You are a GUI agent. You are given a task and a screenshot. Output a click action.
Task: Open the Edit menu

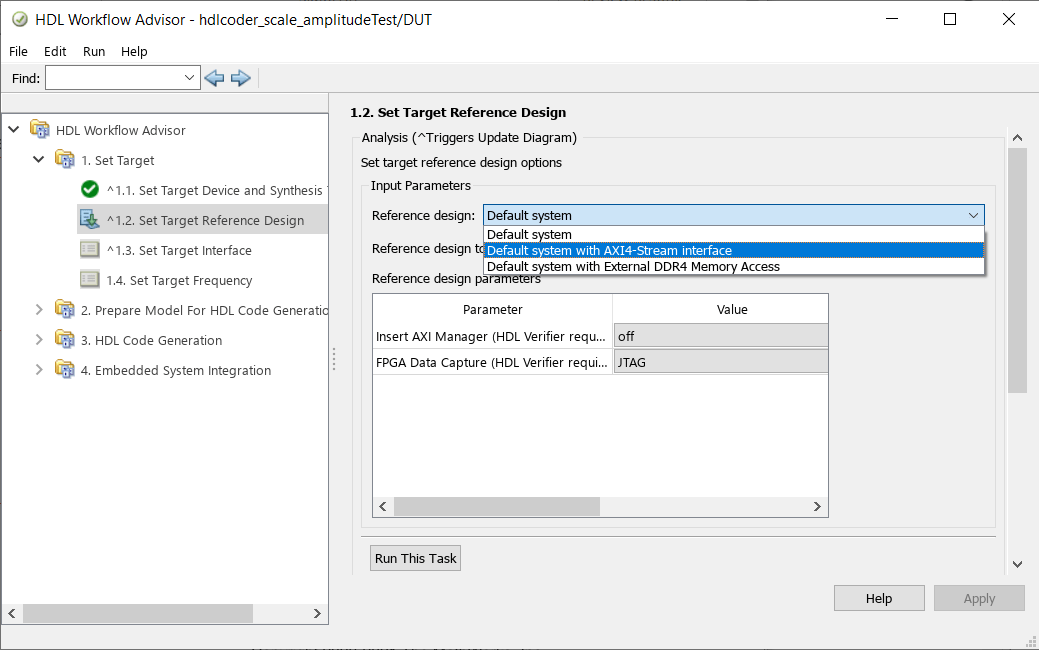click(x=55, y=51)
